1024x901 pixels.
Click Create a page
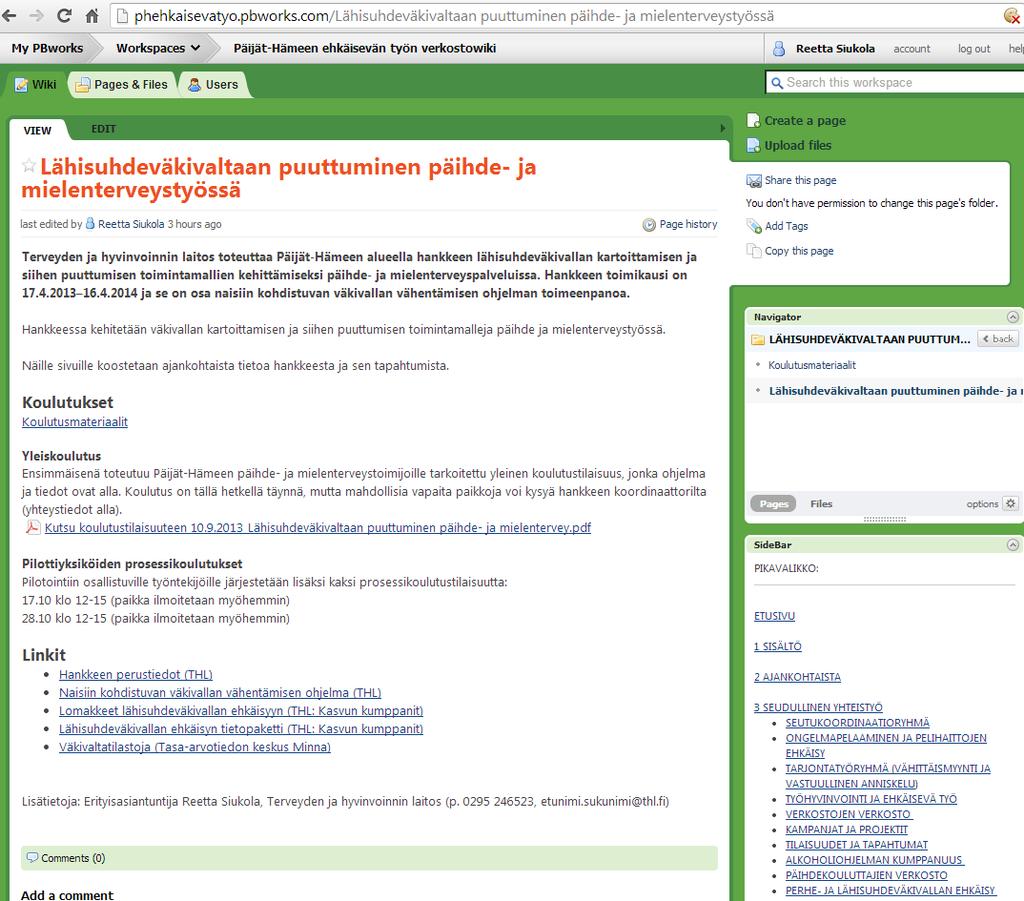(x=805, y=121)
